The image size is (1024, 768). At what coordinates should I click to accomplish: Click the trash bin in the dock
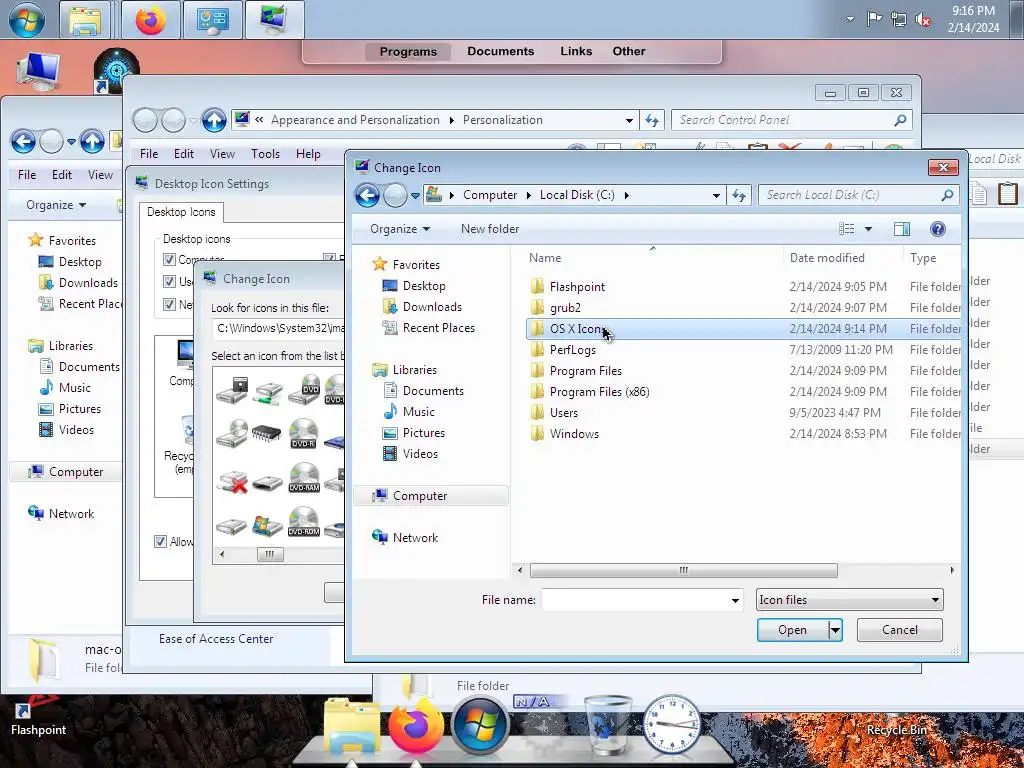[x=607, y=725]
